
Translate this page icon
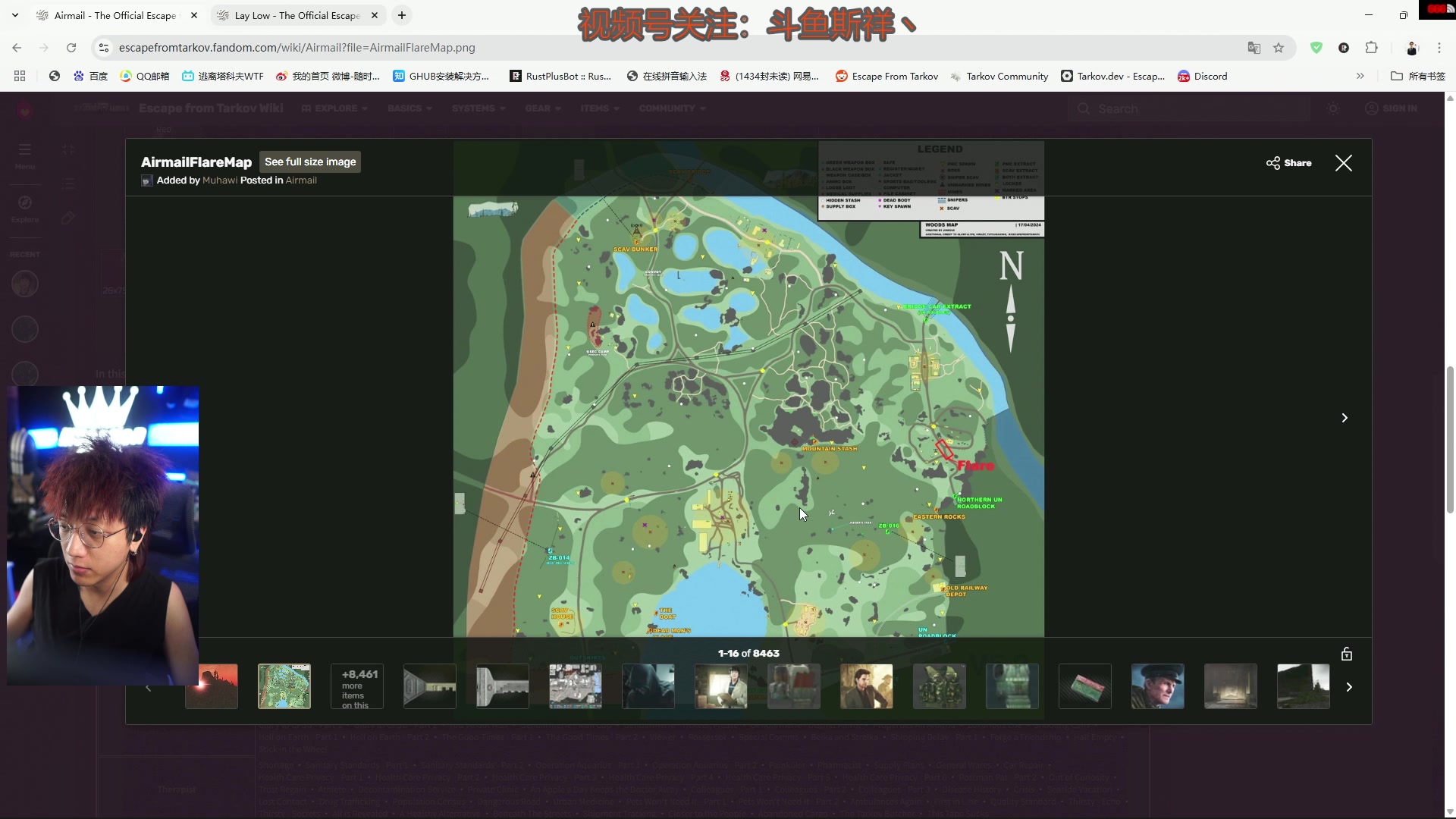tap(1254, 48)
